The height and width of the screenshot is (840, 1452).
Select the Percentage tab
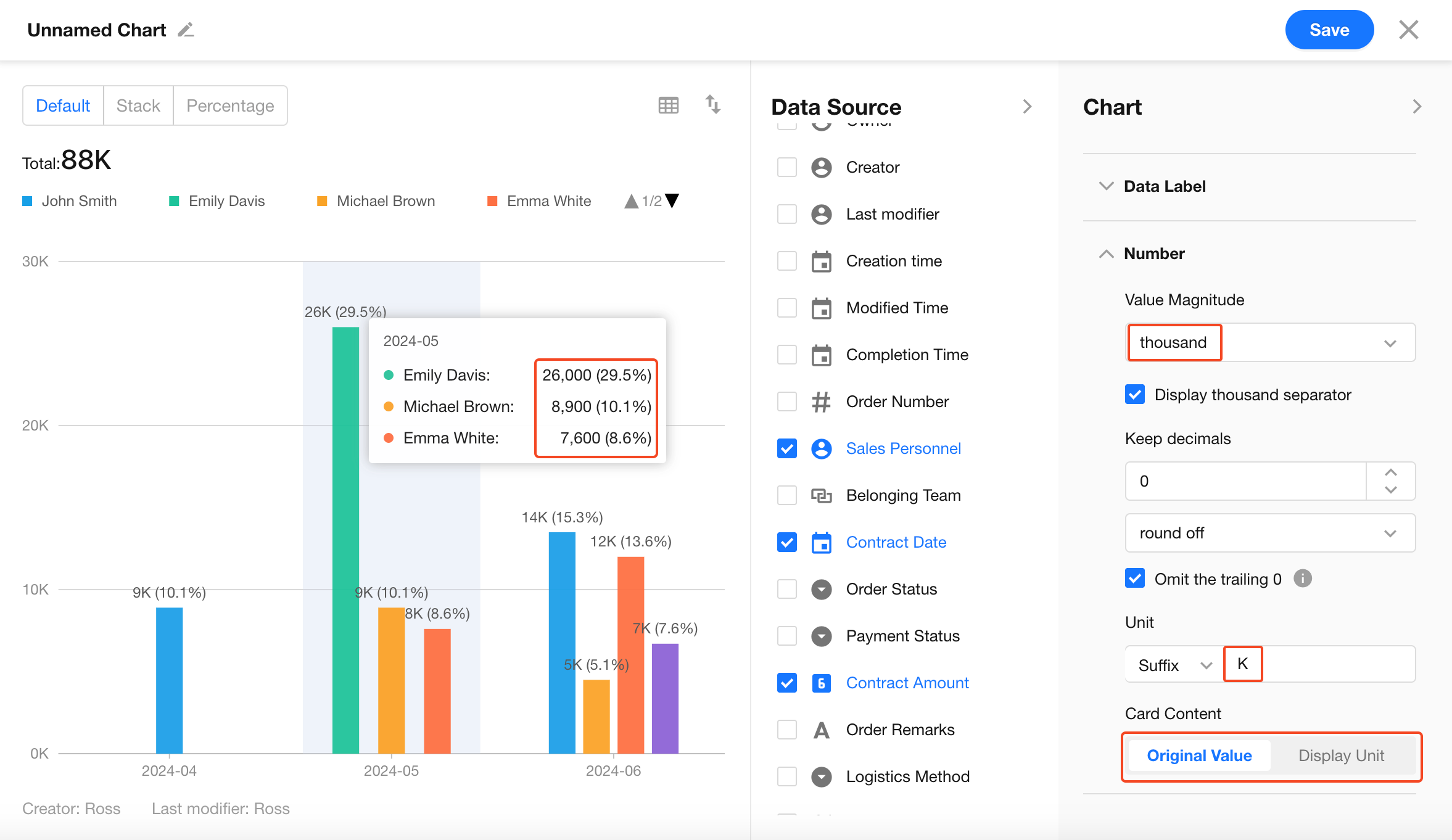coord(230,106)
